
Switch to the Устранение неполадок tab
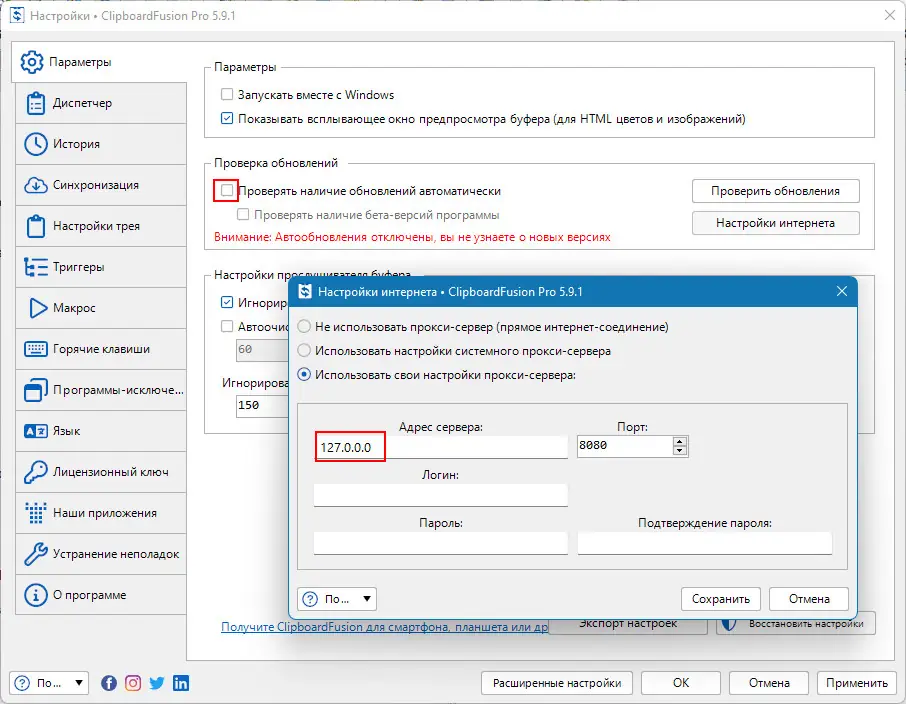(x=101, y=554)
